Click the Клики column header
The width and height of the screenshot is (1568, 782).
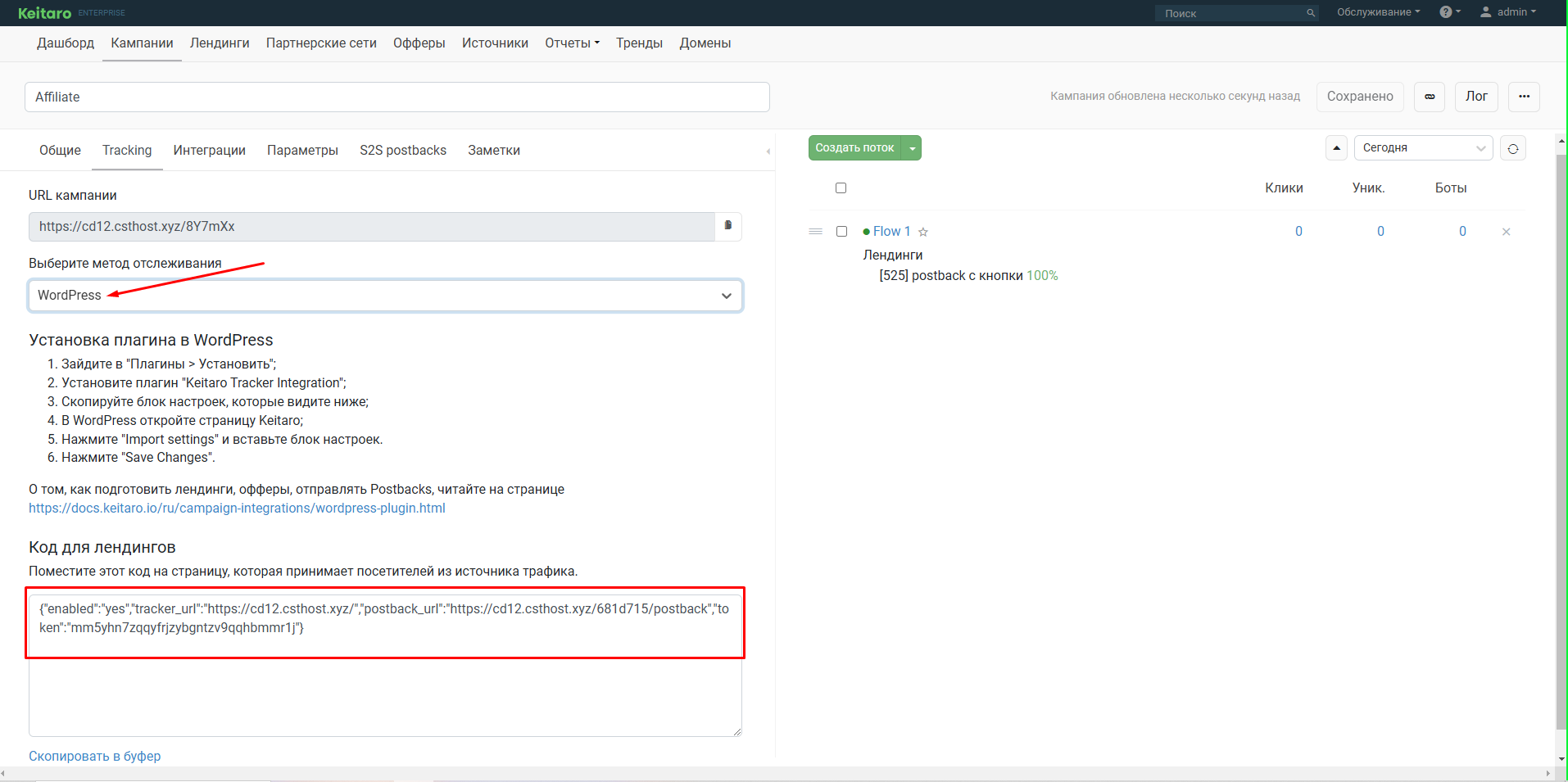pyautogui.click(x=1284, y=188)
